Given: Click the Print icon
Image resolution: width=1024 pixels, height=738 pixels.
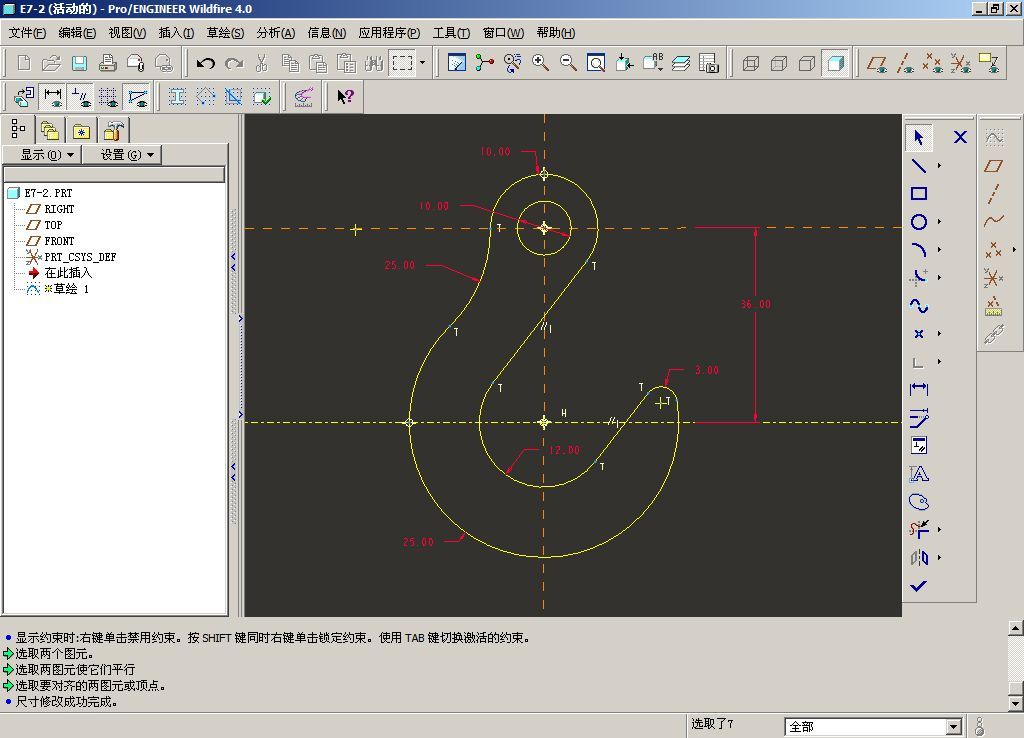Looking at the screenshot, I should point(107,63).
